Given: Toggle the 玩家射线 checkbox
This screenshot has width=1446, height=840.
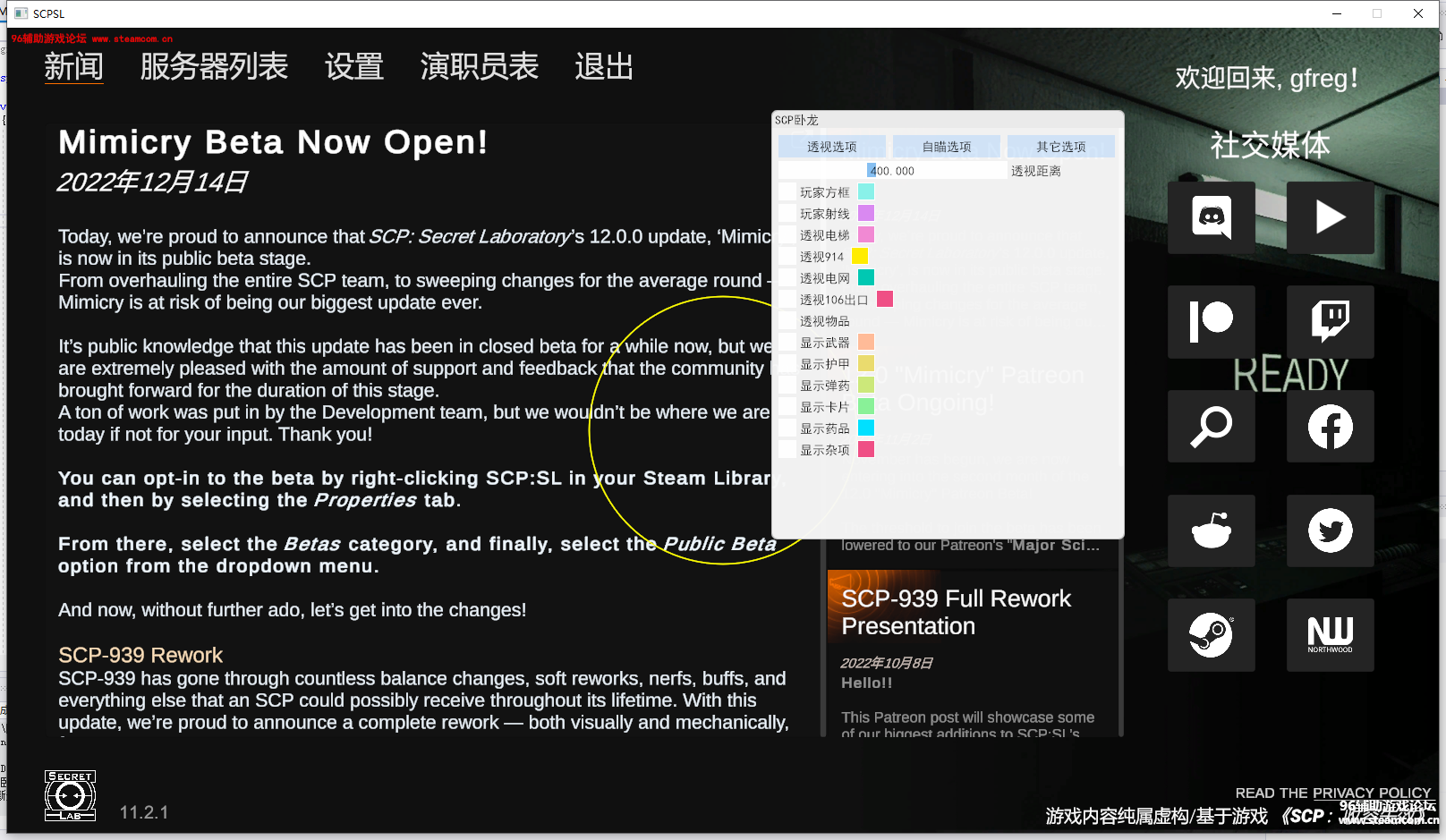Looking at the screenshot, I should tap(787, 214).
